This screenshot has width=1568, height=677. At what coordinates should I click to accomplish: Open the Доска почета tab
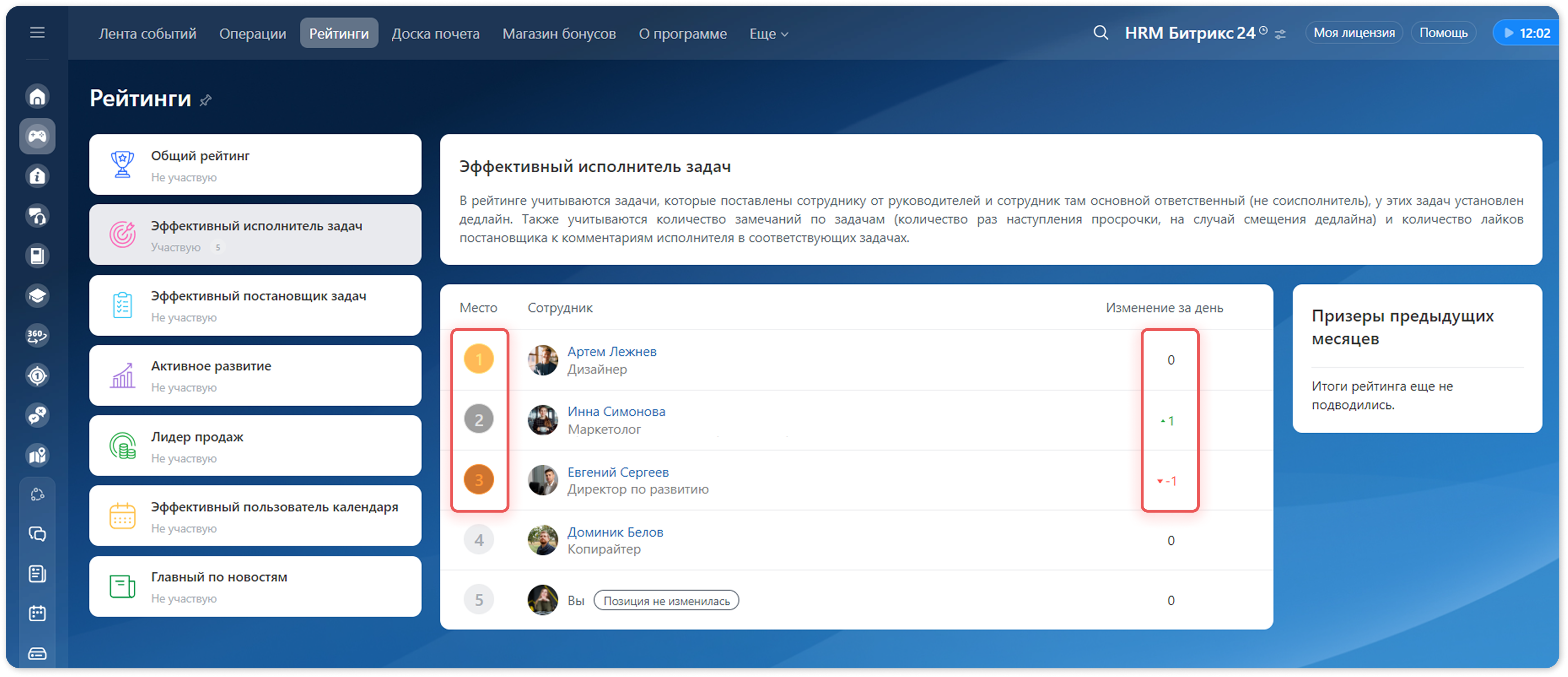click(435, 34)
